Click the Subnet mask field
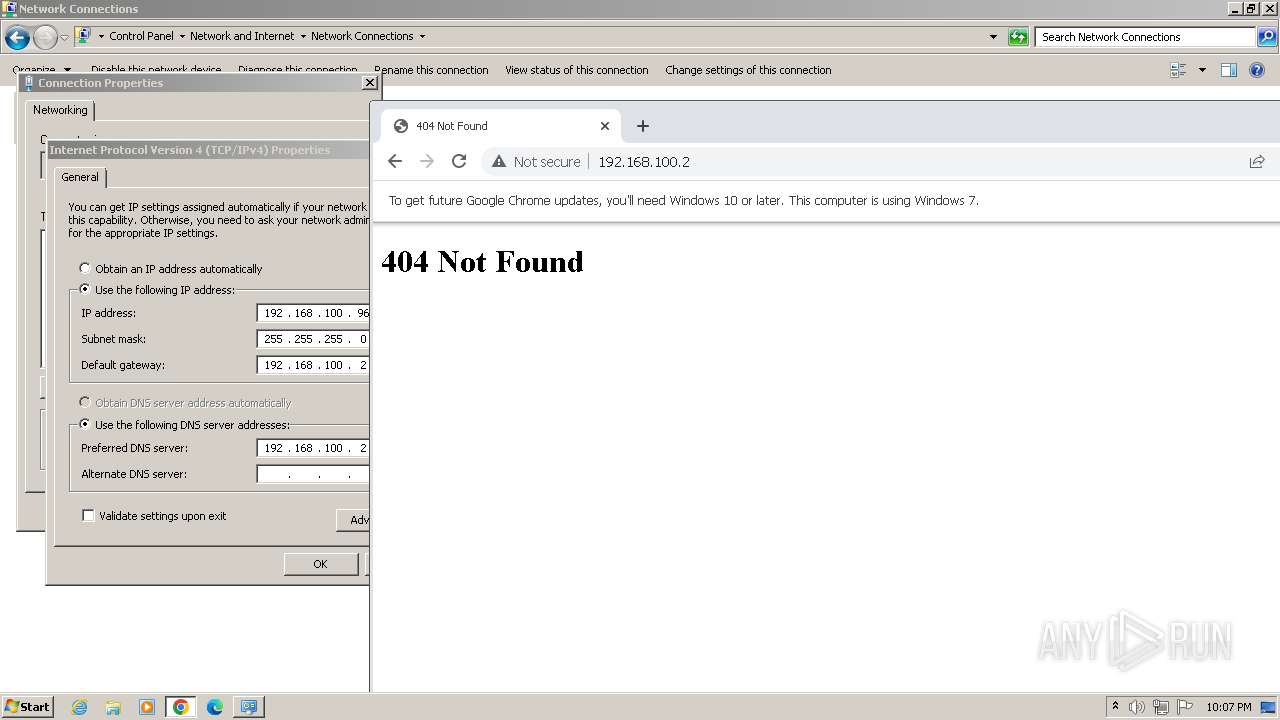1280x720 pixels. coord(313,339)
